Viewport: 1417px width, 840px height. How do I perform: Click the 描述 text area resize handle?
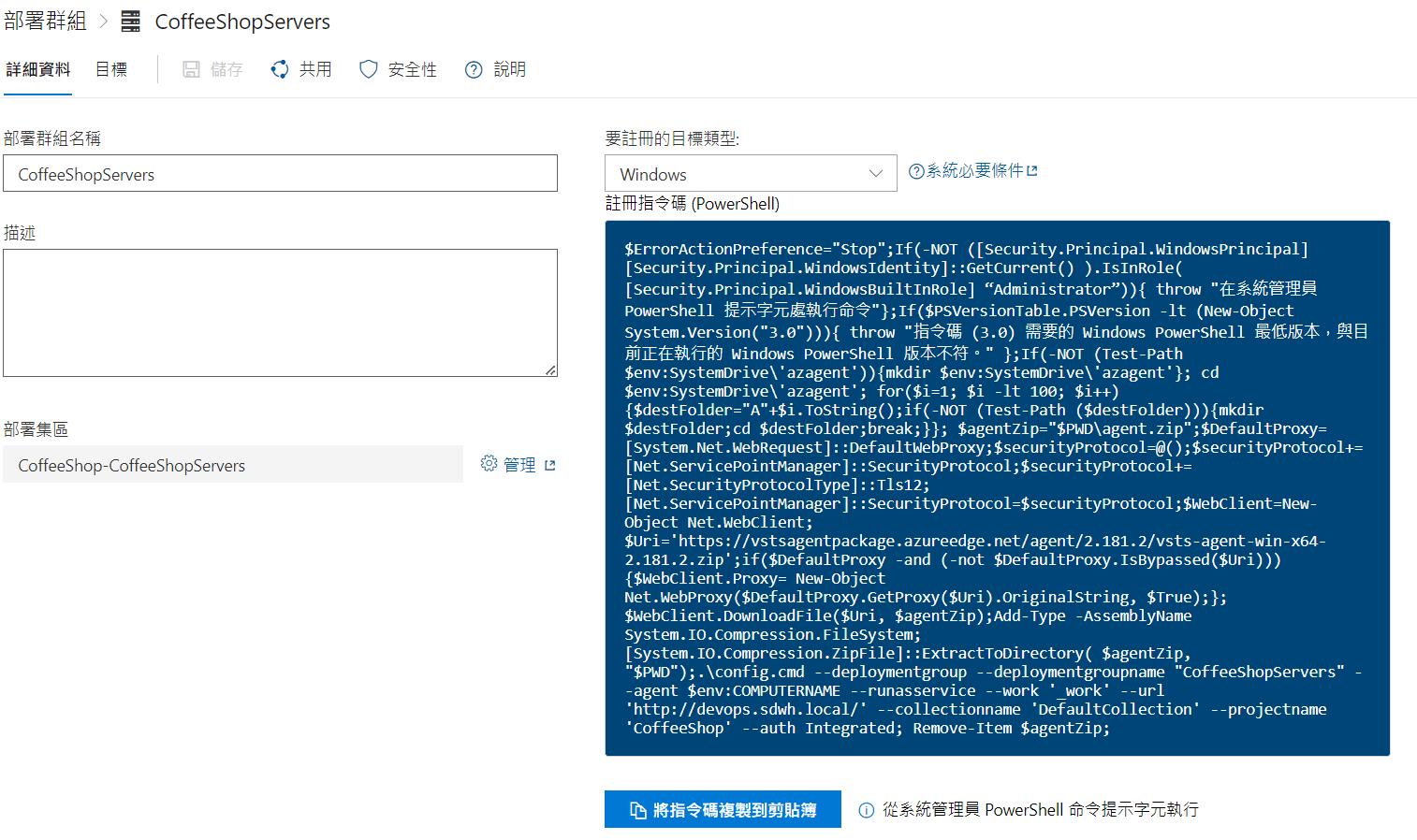[x=550, y=370]
